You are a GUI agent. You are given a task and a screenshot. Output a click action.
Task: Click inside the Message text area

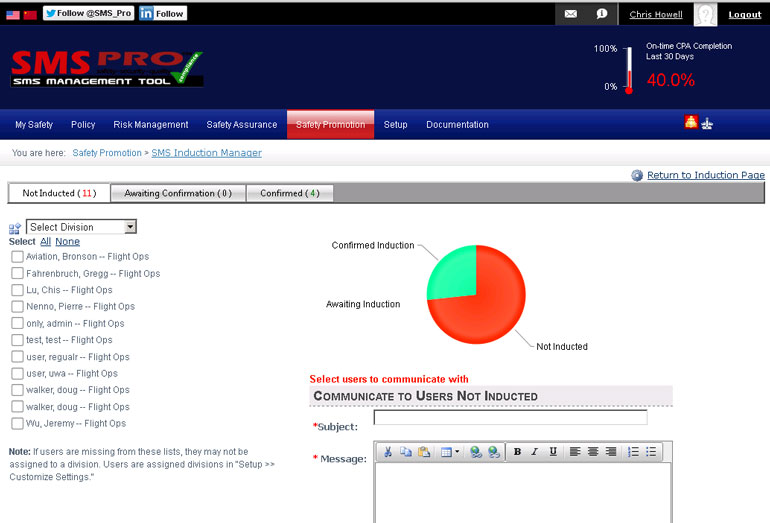tap(523, 493)
